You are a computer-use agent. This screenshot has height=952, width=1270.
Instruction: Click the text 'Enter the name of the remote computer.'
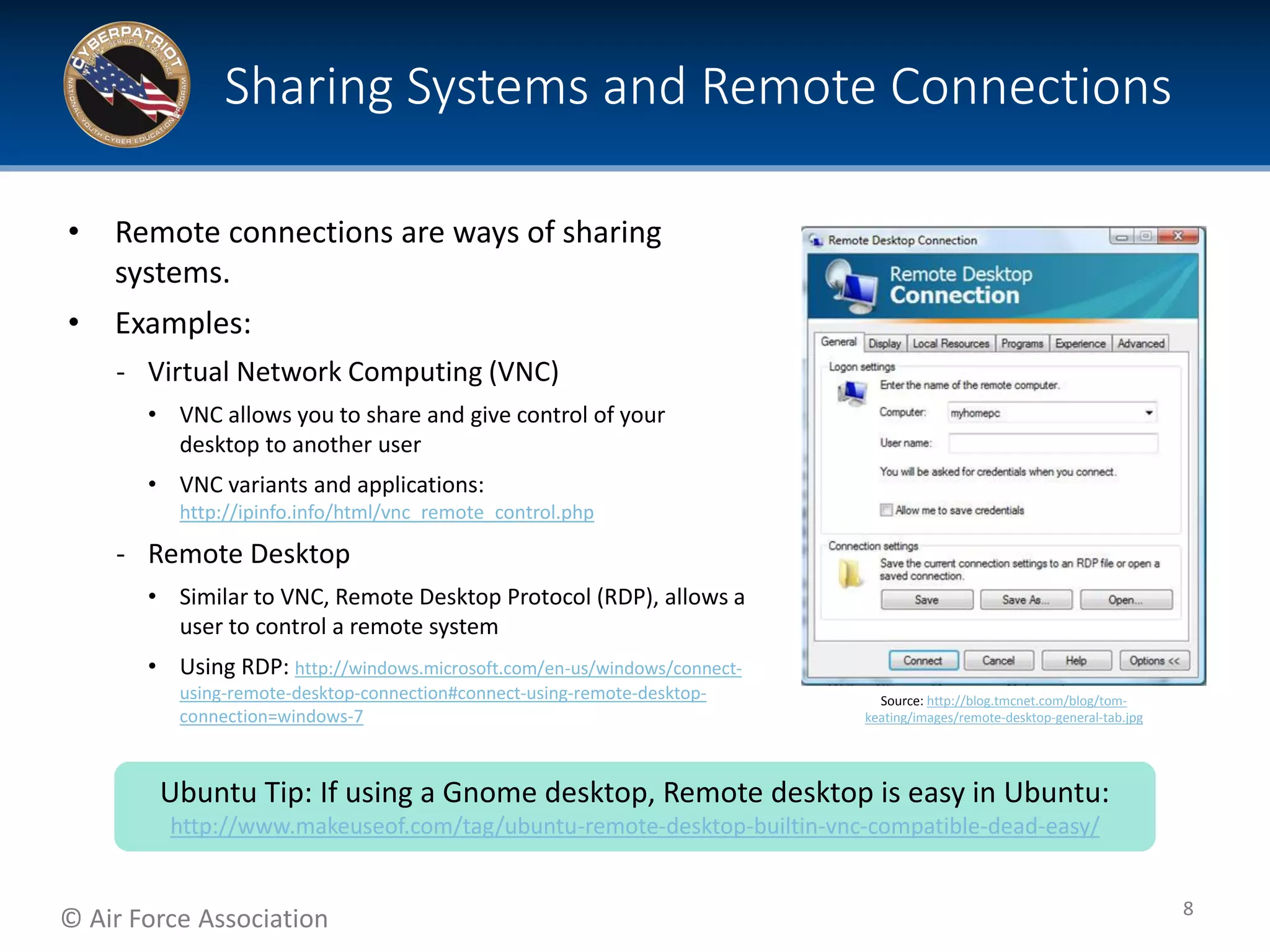(970, 386)
